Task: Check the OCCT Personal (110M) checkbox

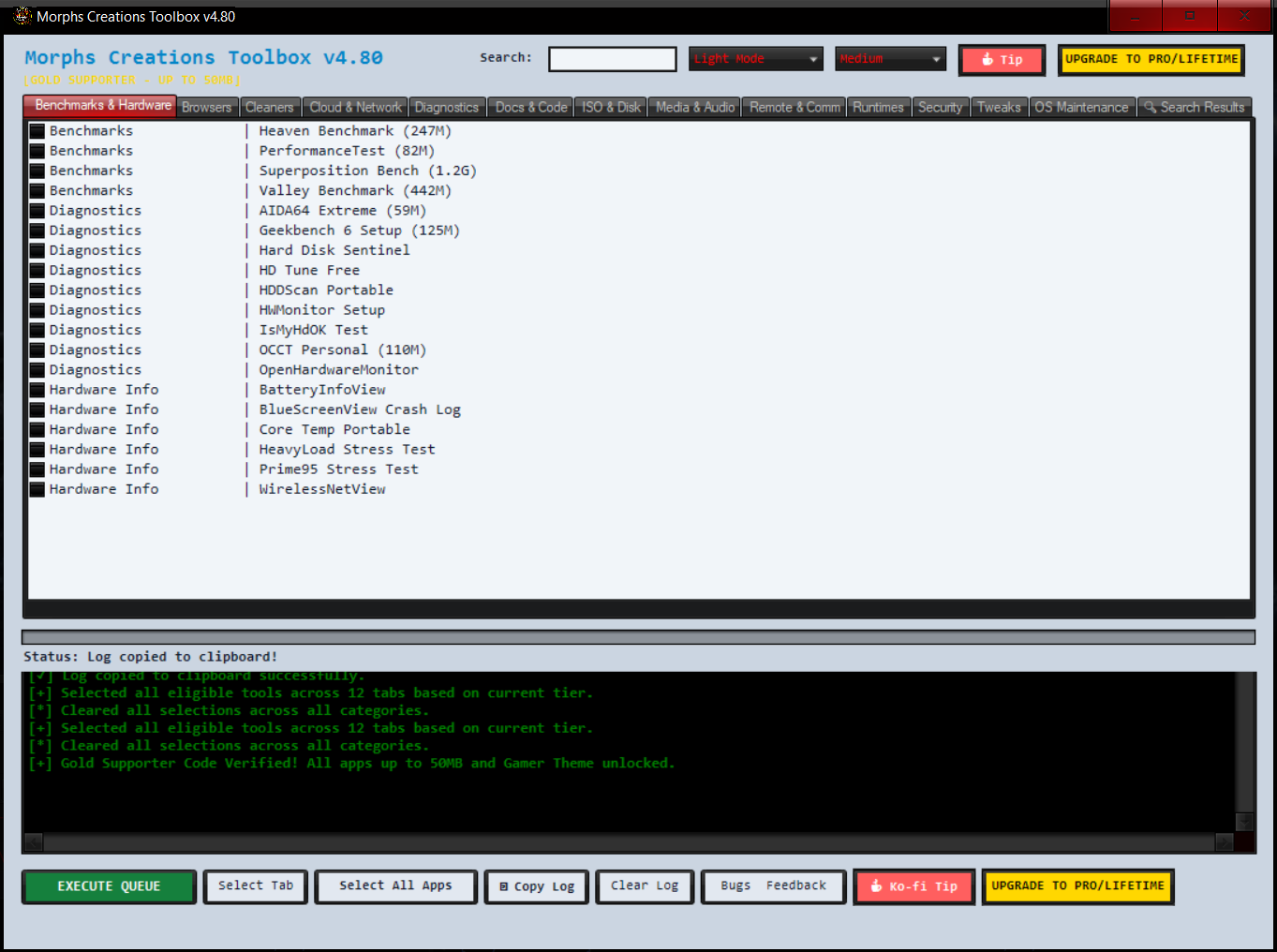Action: [37, 350]
